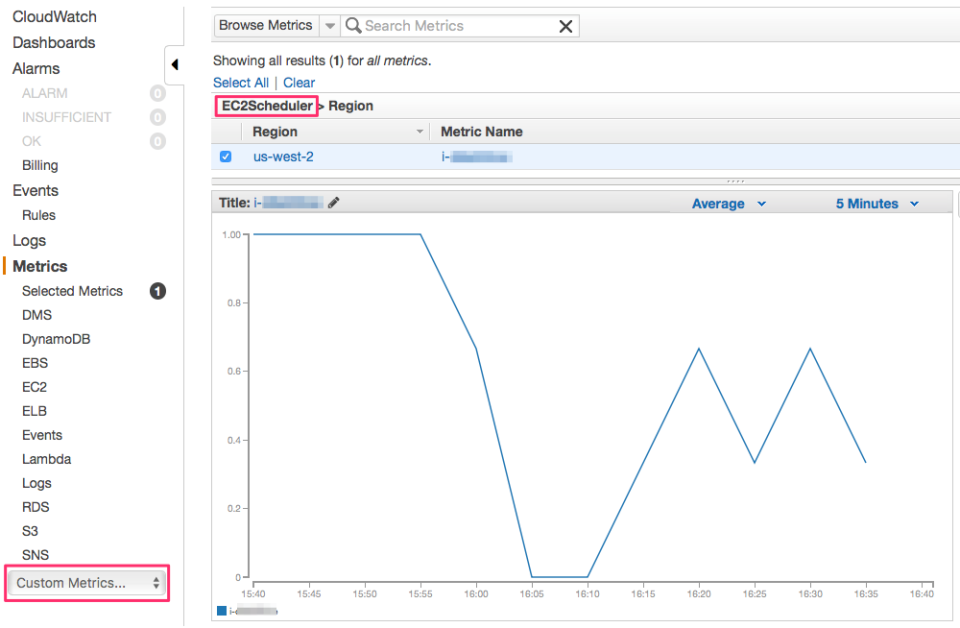Select the EC2 metrics namespace
Viewport: 960px width, 628px height.
click(x=34, y=386)
